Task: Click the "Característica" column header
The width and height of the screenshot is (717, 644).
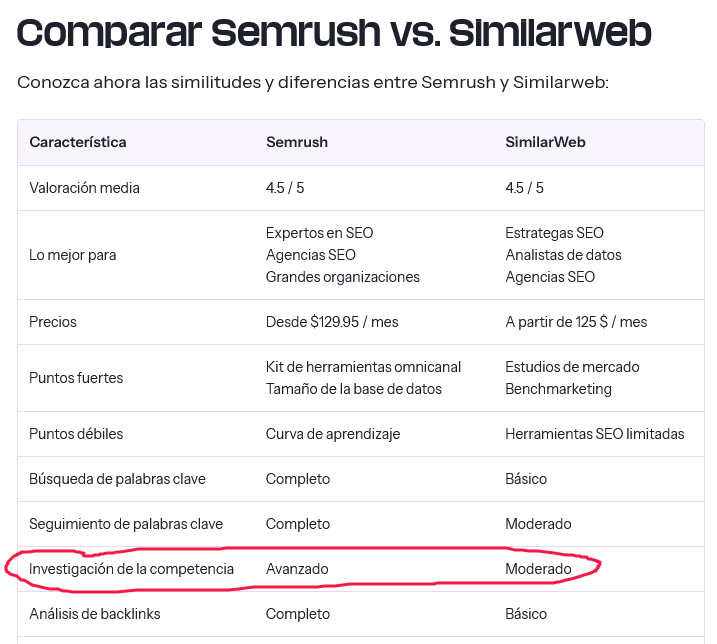Action: [x=78, y=142]
